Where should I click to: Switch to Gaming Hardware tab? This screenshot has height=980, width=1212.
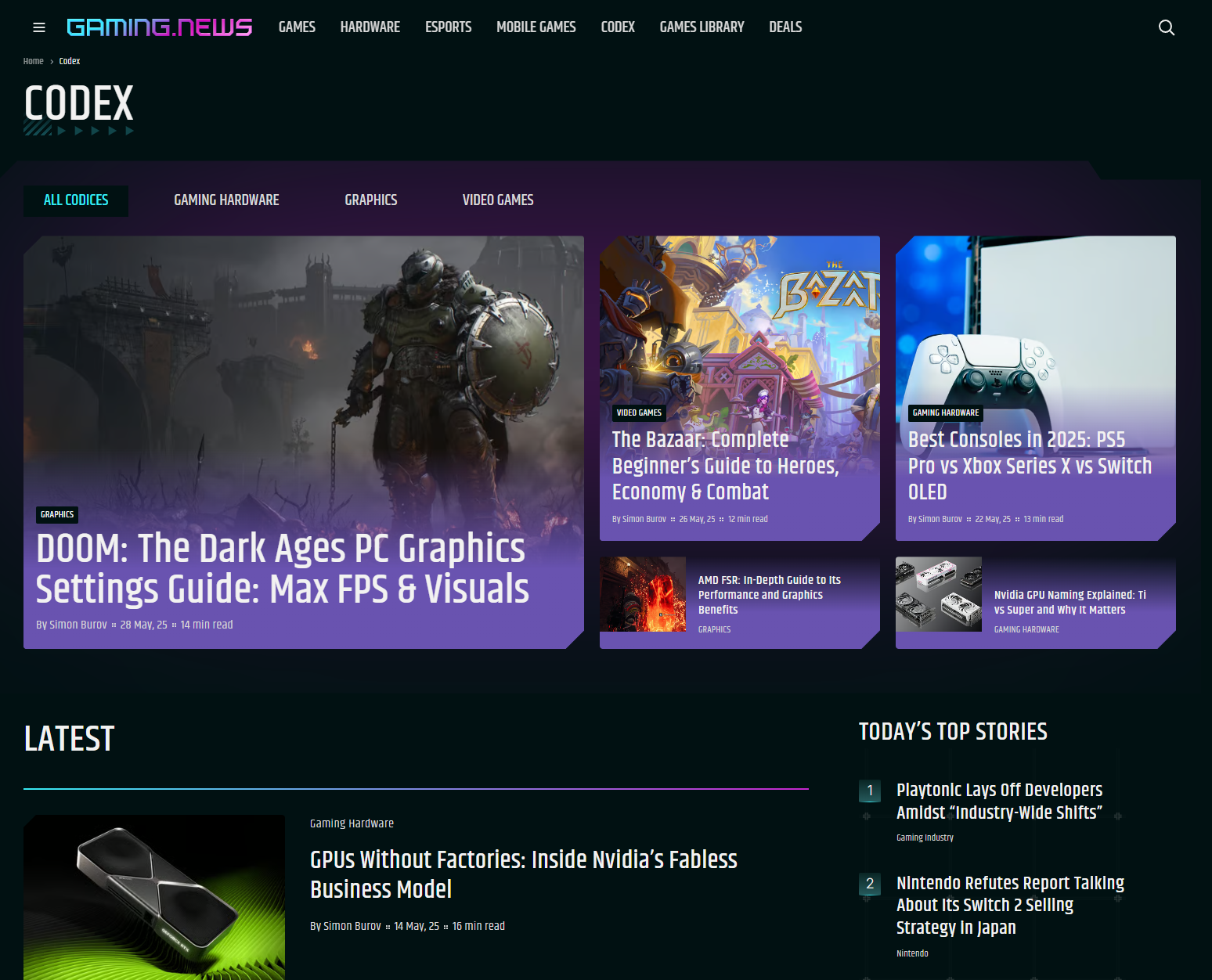(x=226, y=200)
